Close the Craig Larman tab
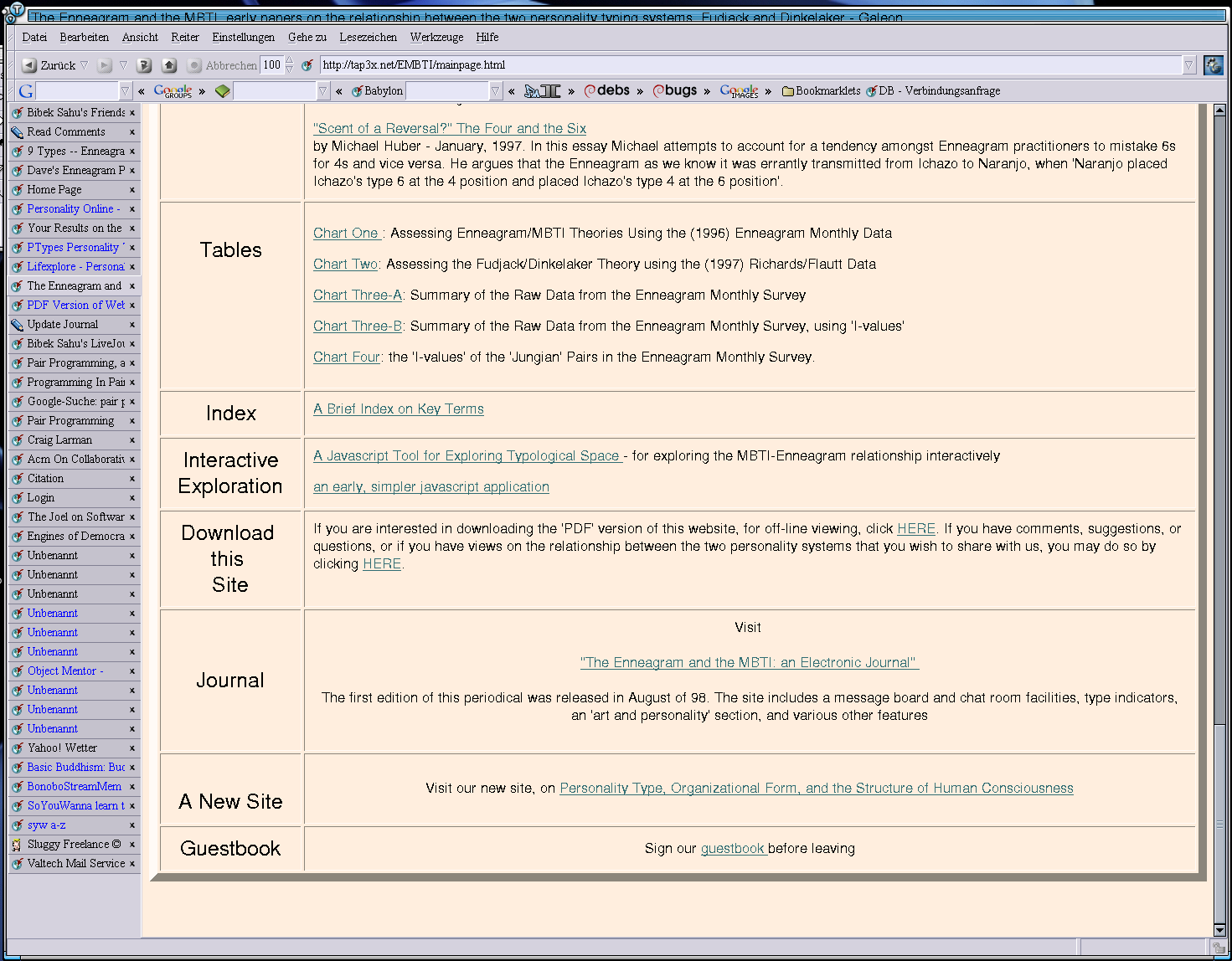Screen dimensions: 1232x961 [x=132, y=440]
